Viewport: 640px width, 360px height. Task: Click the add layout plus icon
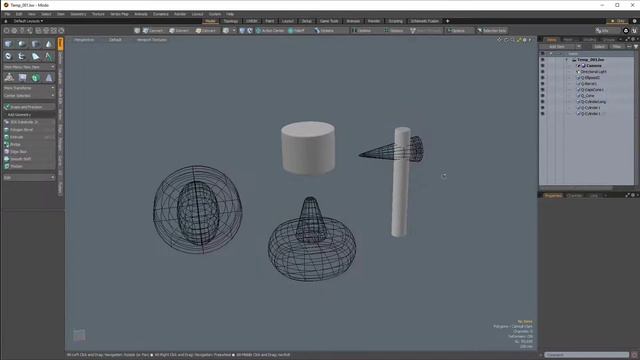[448, 21]
